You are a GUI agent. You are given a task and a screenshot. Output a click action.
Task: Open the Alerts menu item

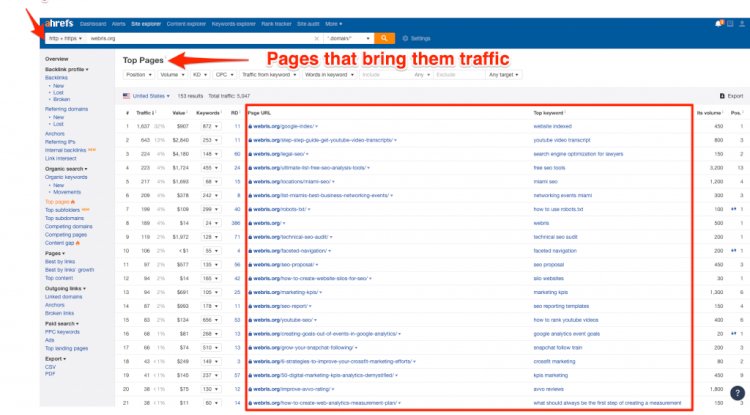click(118, 23)
